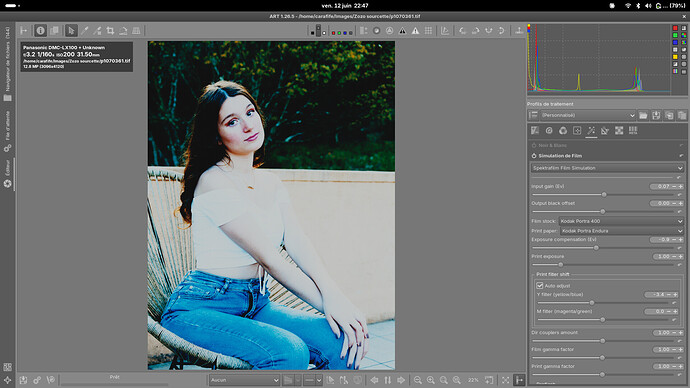Adjust the Output black offset slider
This screenshot has width=690, height=388.
[x=603, y=211]
